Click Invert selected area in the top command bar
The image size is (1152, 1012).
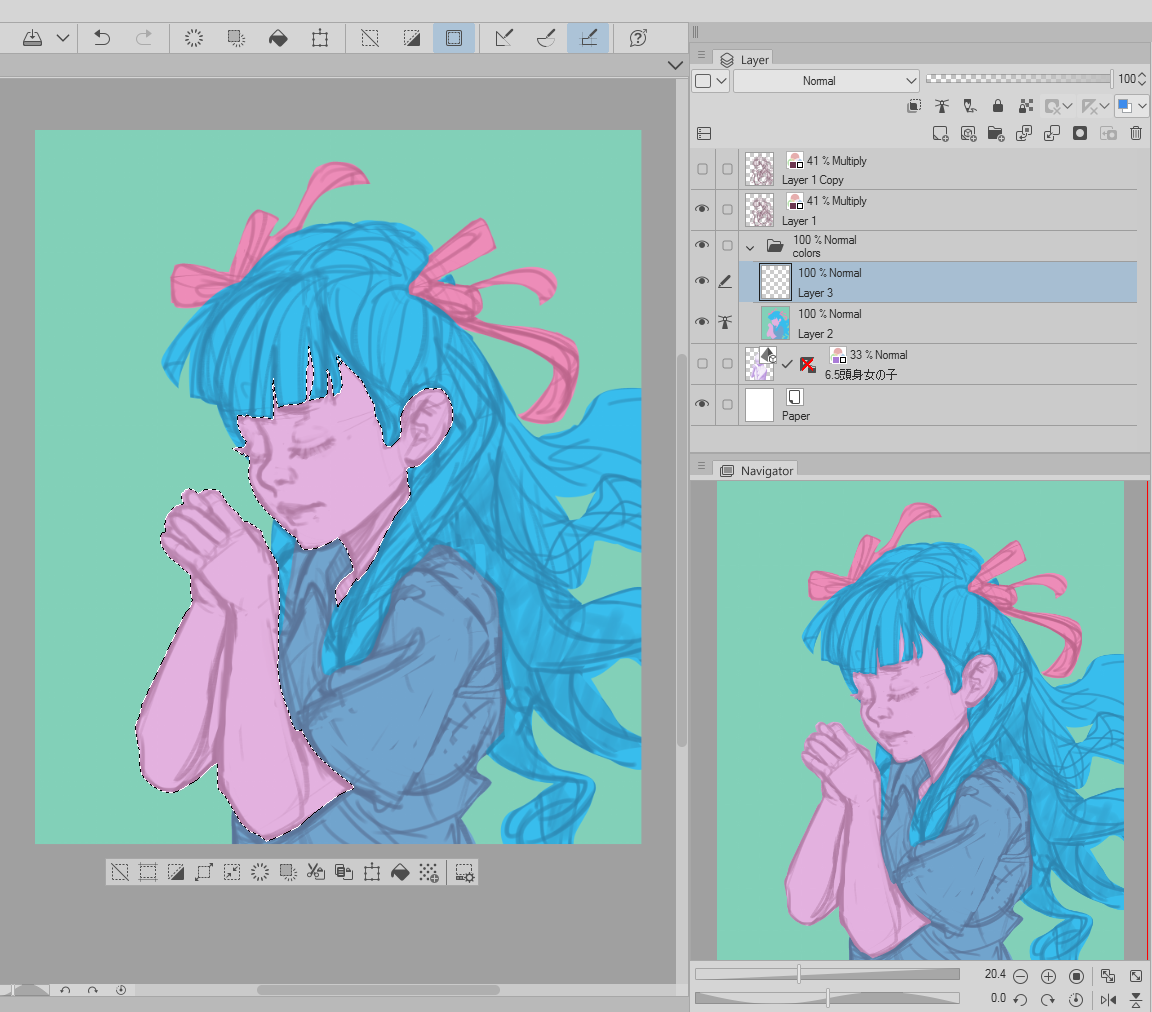[x=412, y=38]
